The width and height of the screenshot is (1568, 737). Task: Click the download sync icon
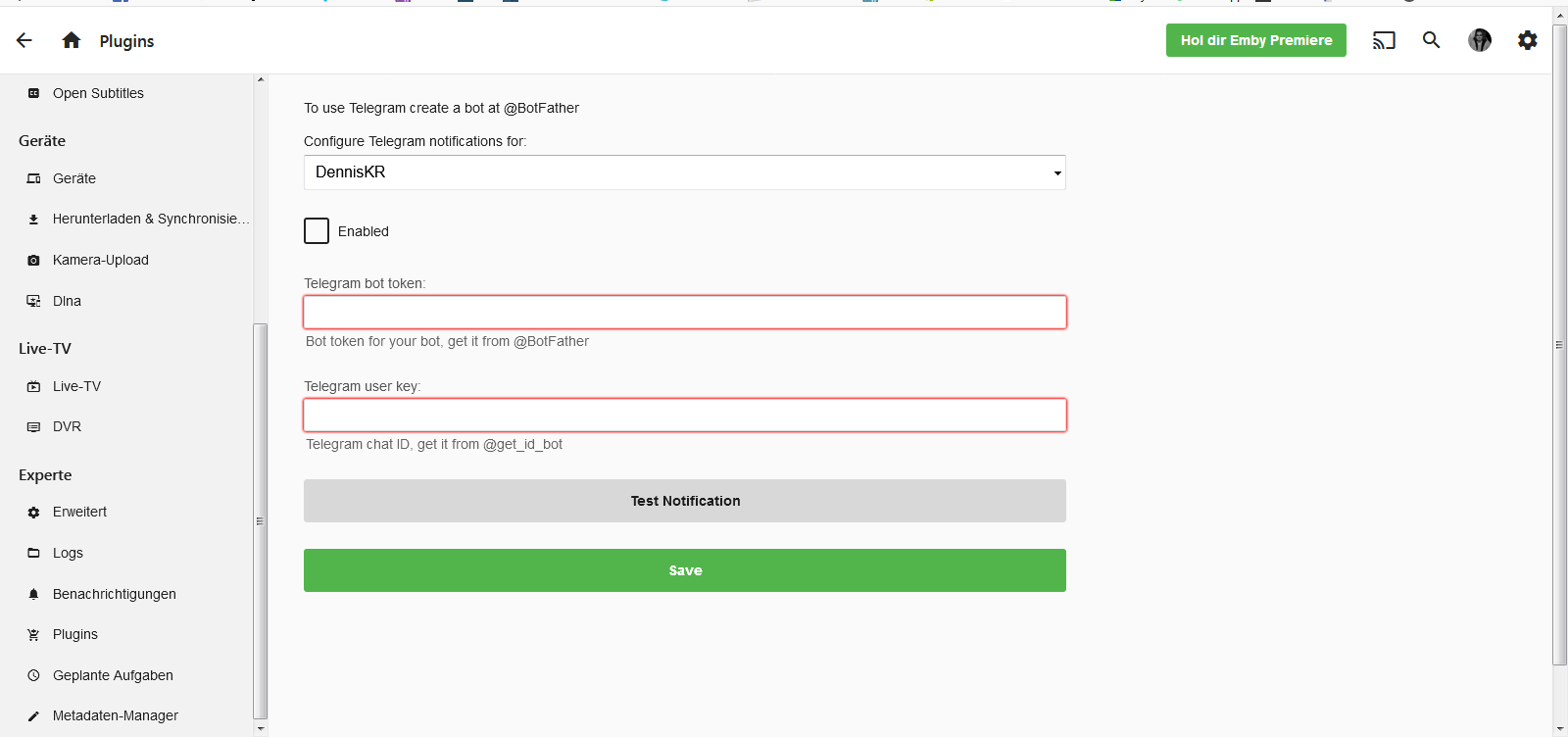pyautogui.click(x=33, y=220)
